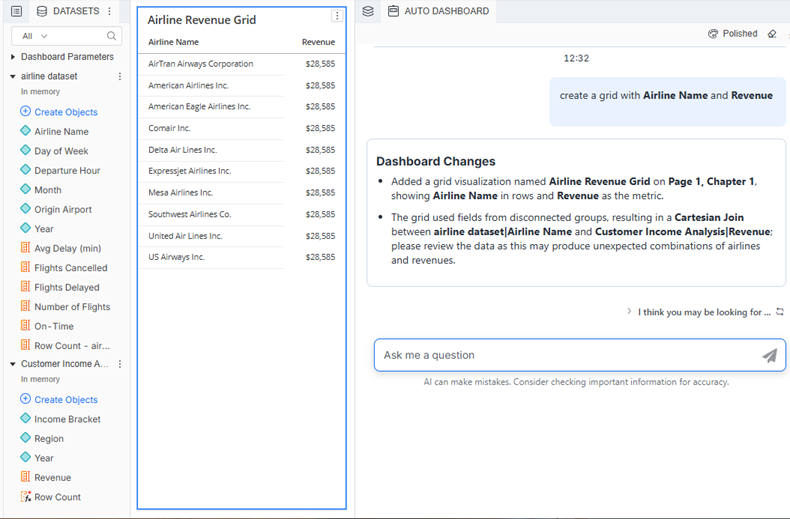
Task: Click Create Objects under airline dataset
Action: (x=65, y=112)
